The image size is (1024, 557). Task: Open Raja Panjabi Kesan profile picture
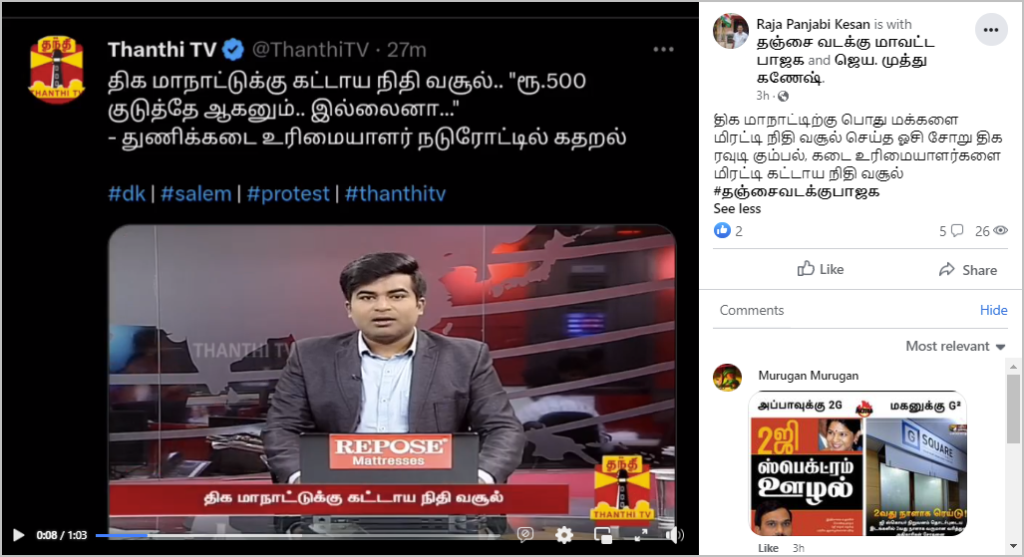tap(731, 30)
